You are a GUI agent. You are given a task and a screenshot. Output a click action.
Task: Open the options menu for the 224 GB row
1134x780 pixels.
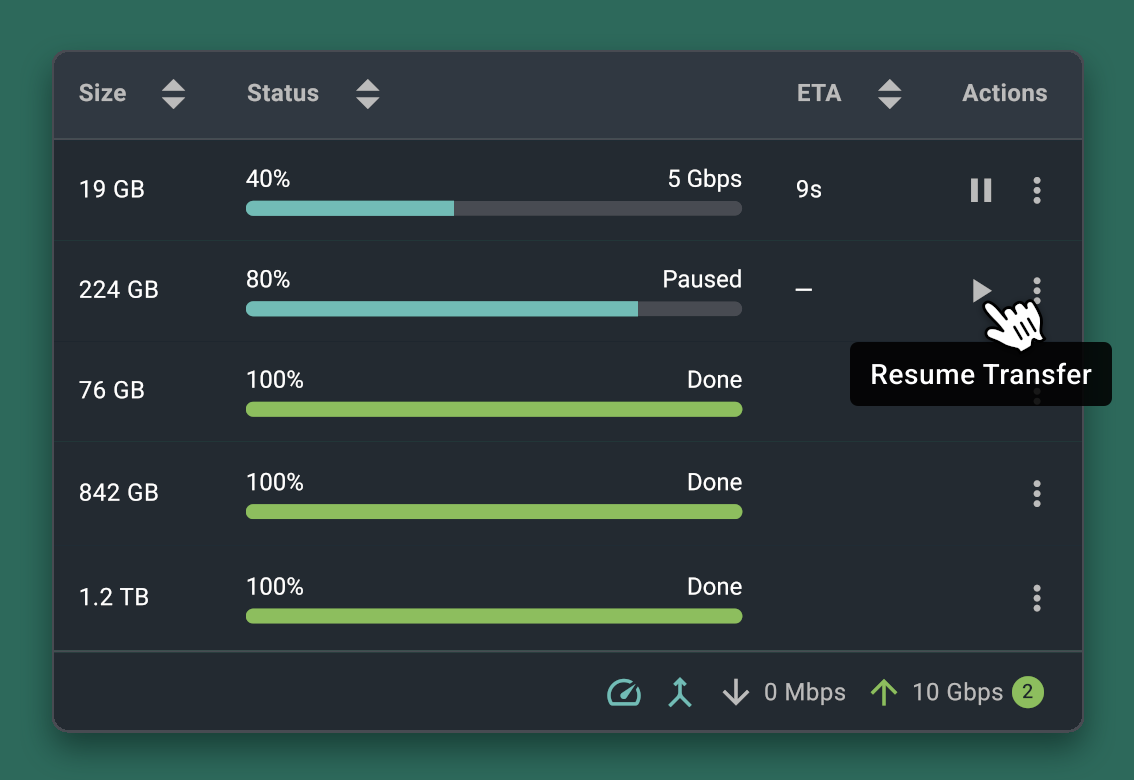click(x=1037, y=291)
